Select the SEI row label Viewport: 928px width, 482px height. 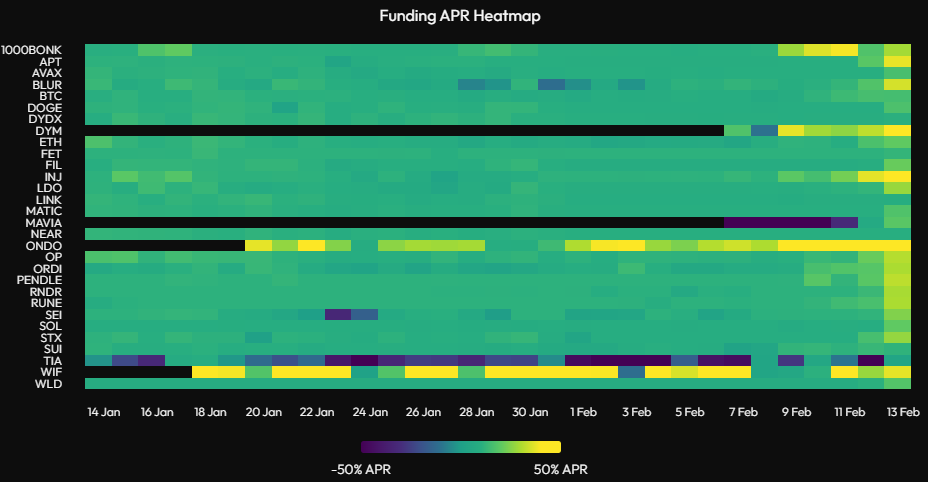point(53,315)
